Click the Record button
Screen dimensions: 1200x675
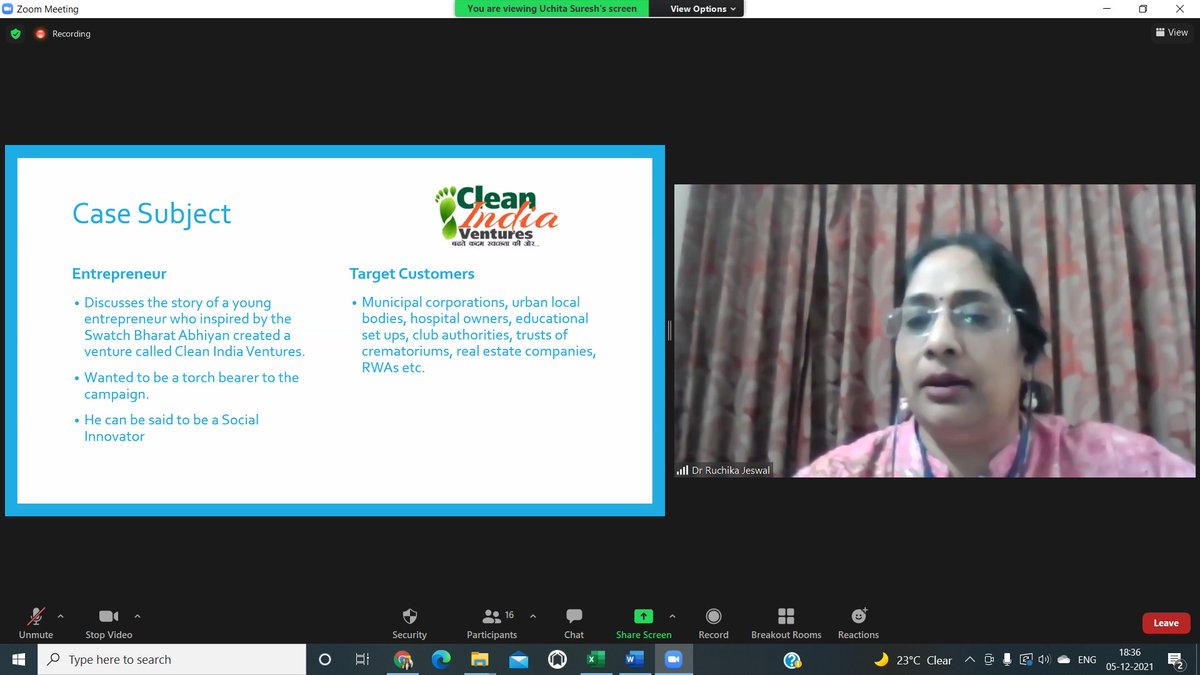click(713, 622)
